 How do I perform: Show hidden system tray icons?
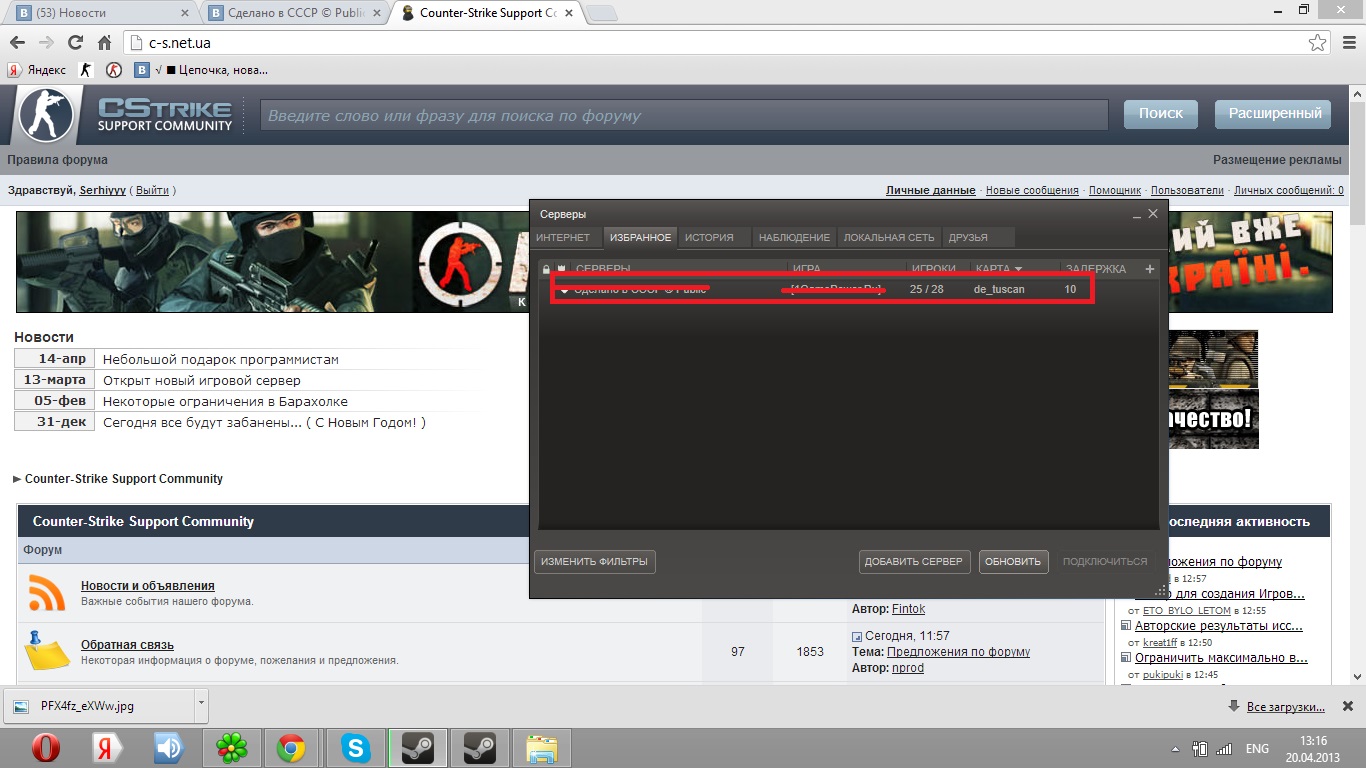click(1176, 748)
